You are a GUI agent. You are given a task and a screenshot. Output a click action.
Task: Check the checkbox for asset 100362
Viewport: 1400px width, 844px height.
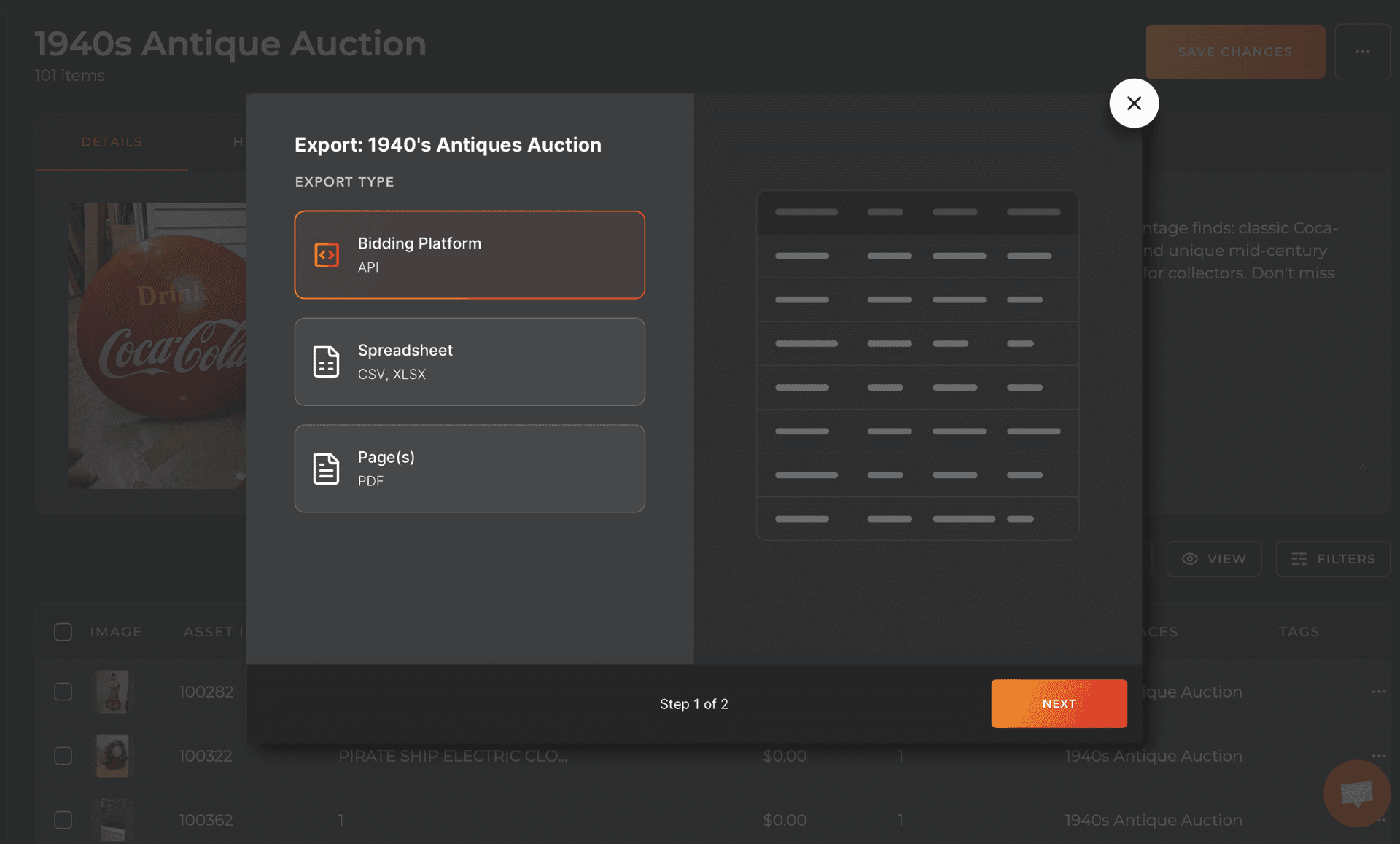[x=63, y=820]
